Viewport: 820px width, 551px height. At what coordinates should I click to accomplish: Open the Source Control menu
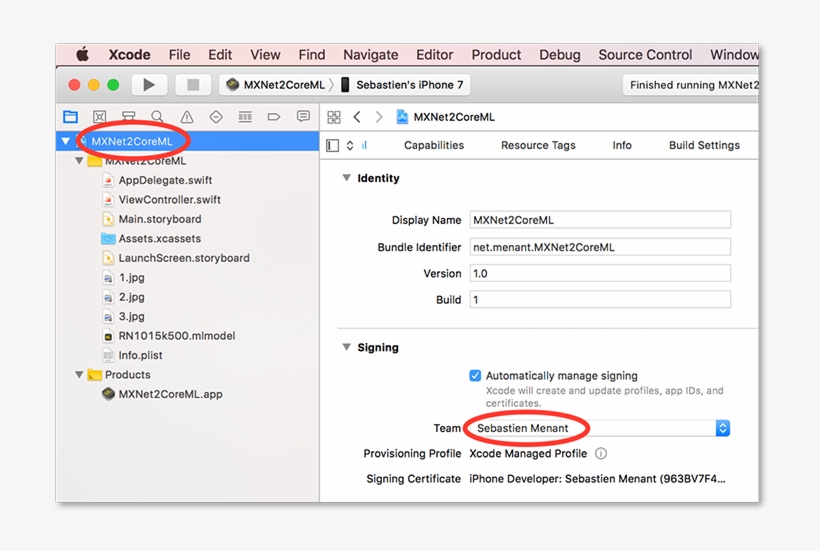(x=645, y=55)
